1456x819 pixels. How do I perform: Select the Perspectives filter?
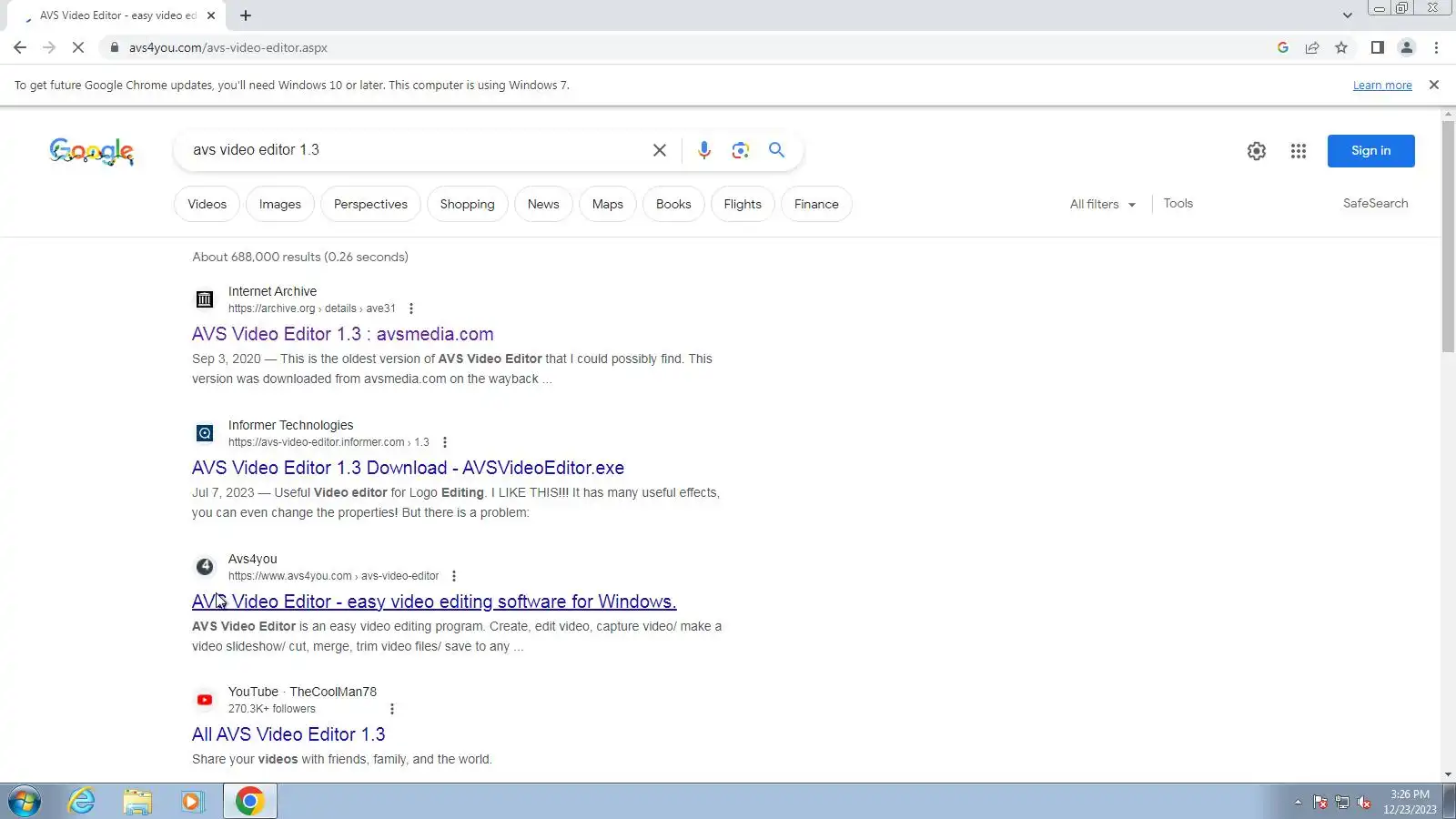click(370, 204)
